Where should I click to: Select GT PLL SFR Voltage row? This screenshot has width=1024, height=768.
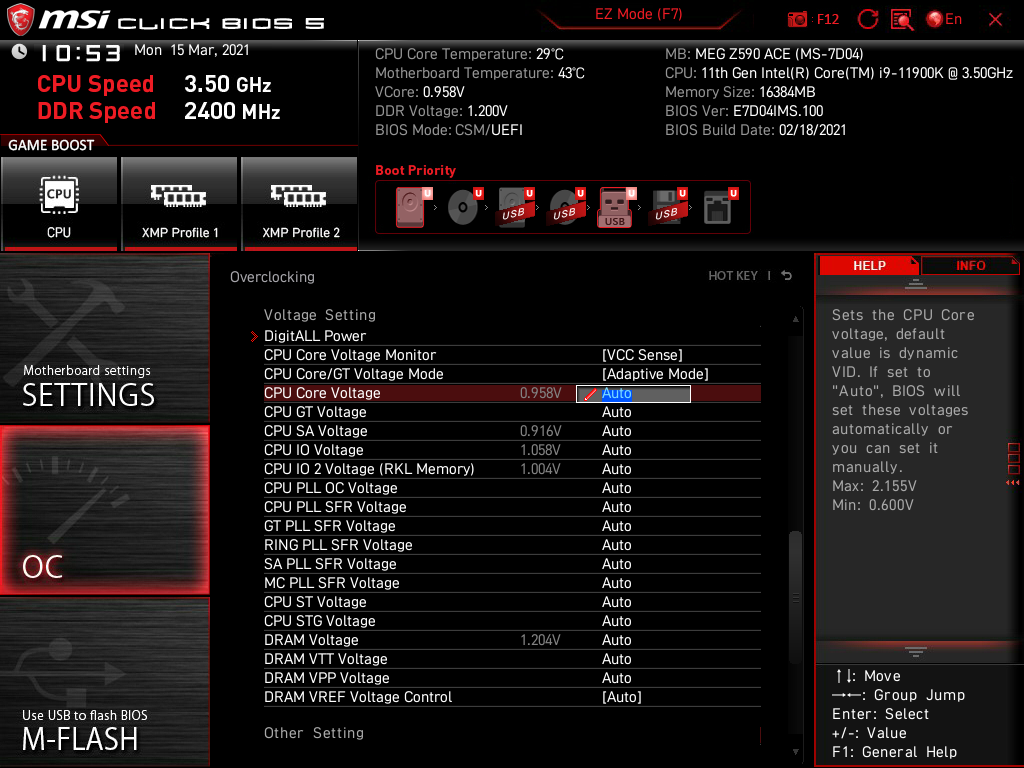512,526
